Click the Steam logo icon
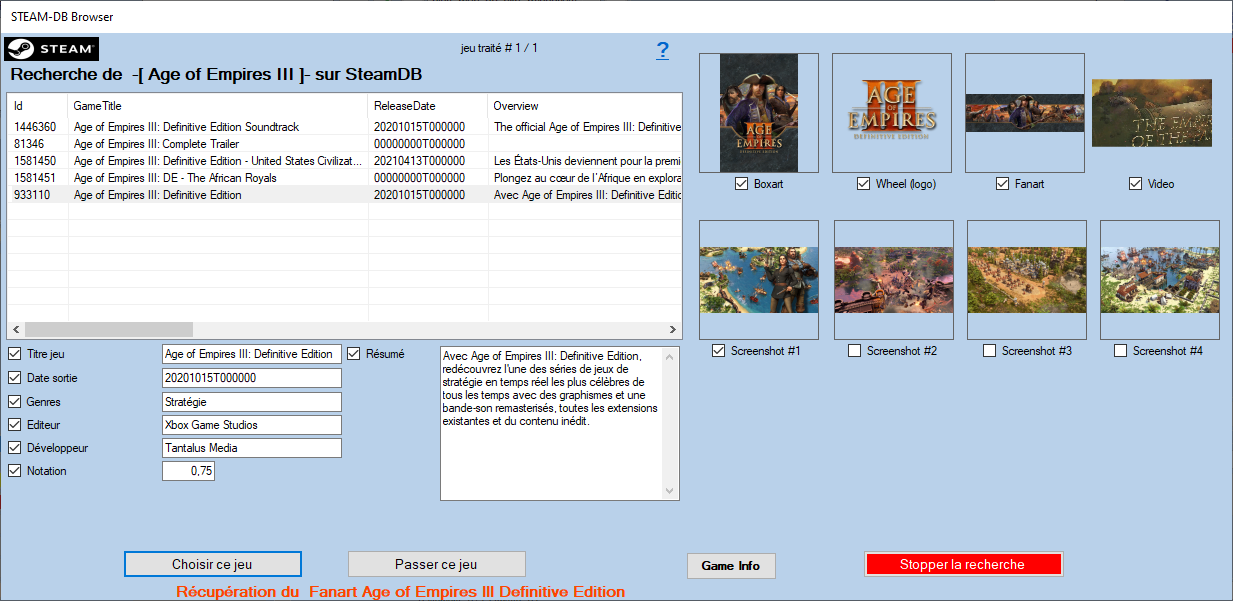Image resolution: width=1233 pixels, height=601 pixels. (x=52, y=49)
